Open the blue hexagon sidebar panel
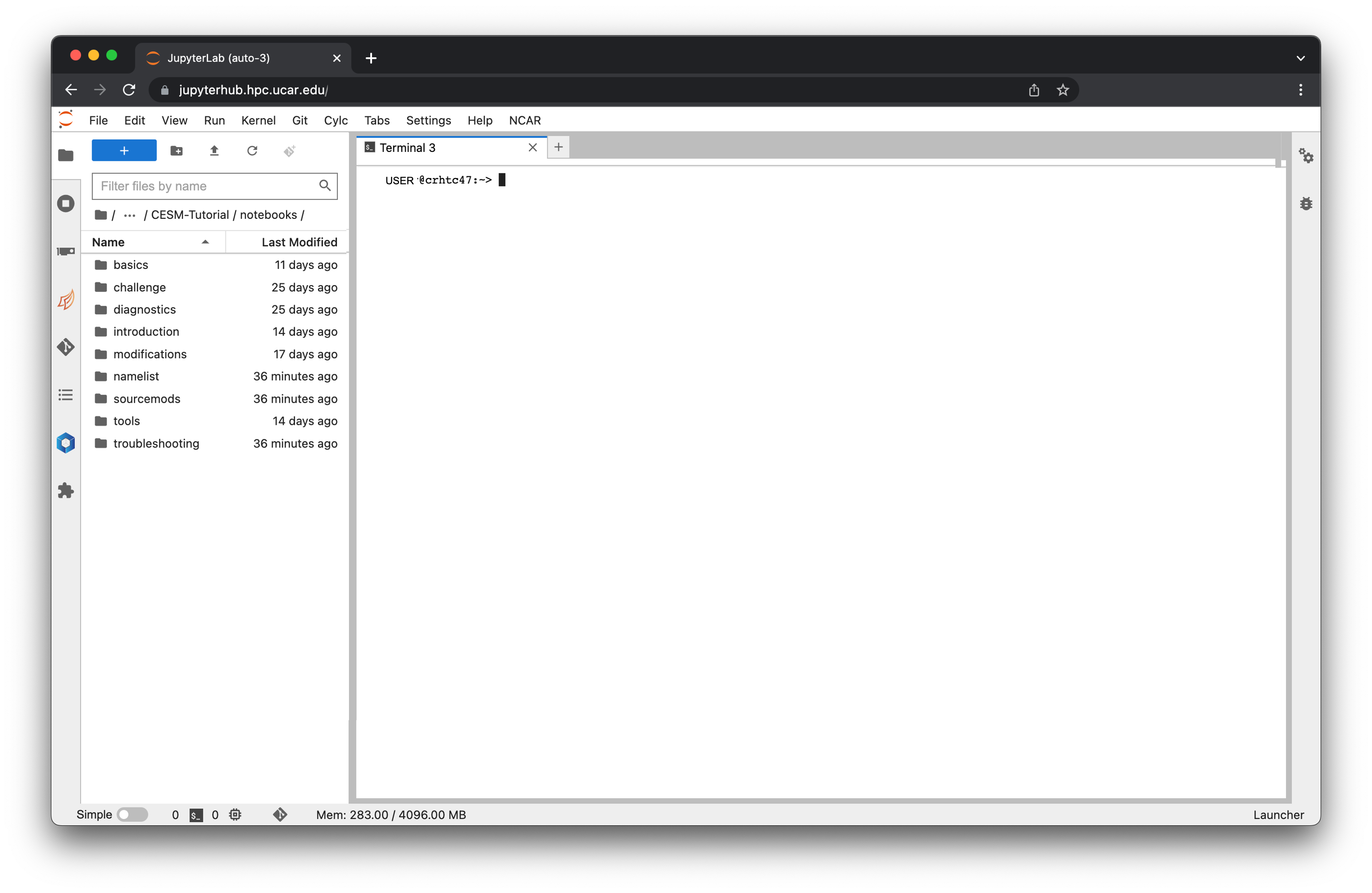Viewport: 1372px width, 893px height. pos(66,443)
